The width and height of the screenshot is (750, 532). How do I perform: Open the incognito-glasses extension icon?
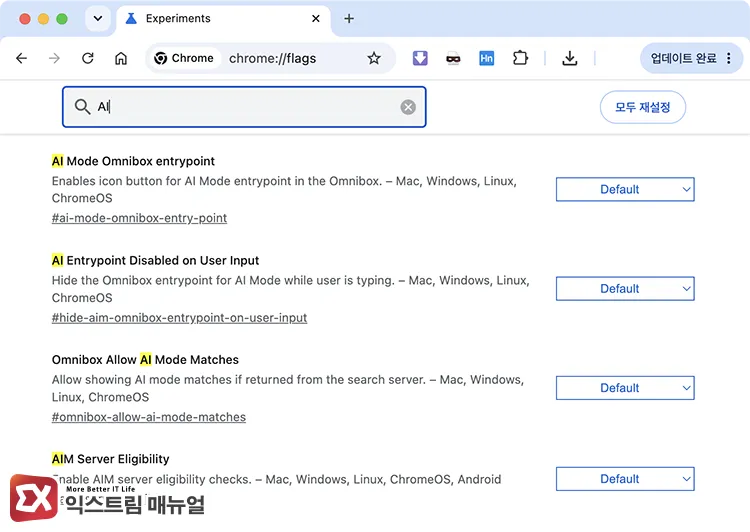[x=453, y=59]
